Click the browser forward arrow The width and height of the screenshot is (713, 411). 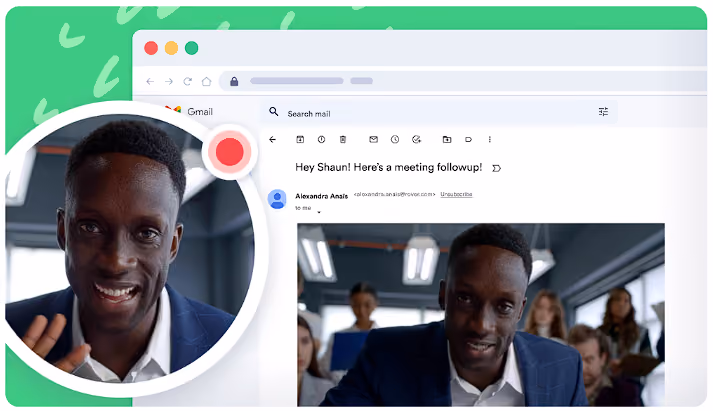pyautogui.click(x=169, y=81)
